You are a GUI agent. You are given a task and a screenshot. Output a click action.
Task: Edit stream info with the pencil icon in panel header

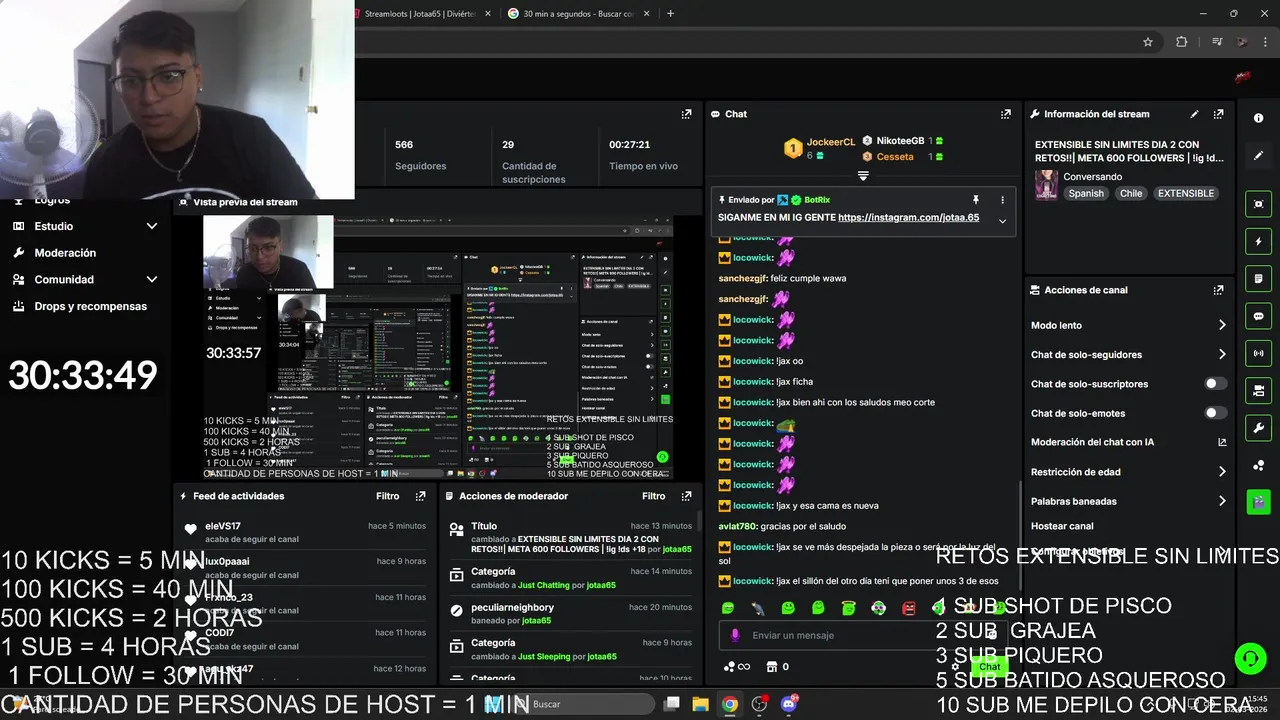tap(1194, 114)
